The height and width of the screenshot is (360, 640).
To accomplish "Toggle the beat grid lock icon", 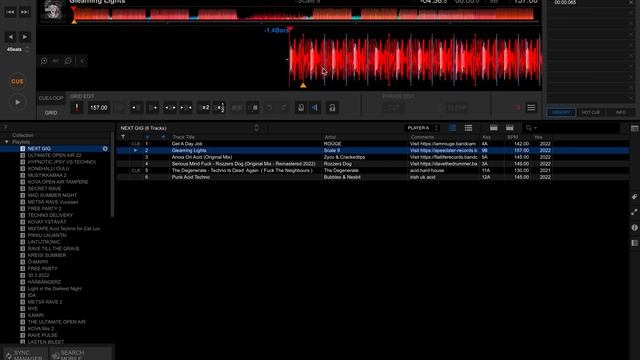I will 332,108.
